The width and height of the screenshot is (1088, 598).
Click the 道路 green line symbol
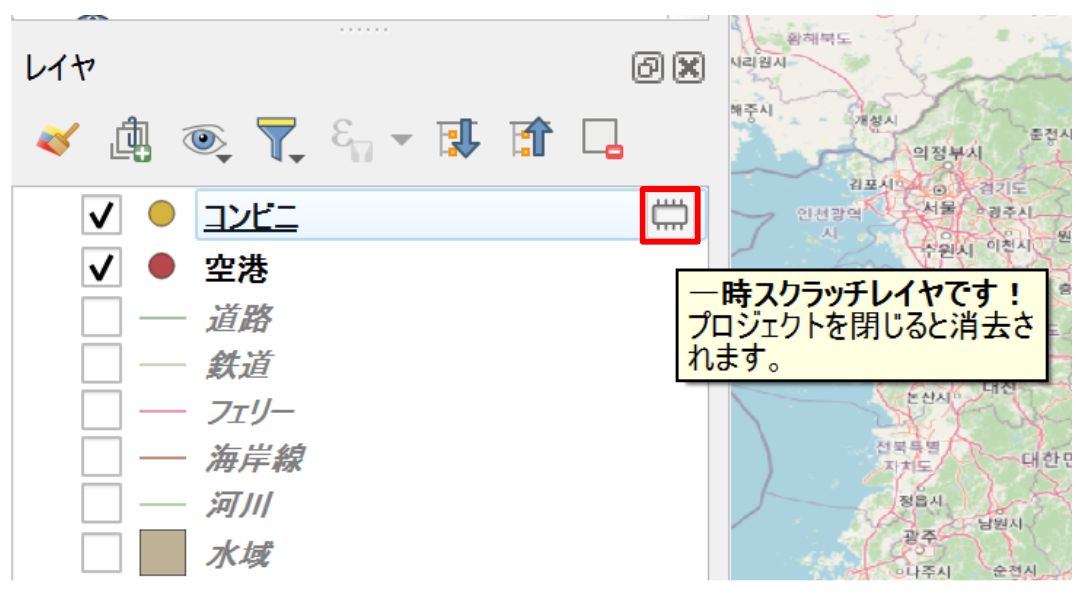[x=162, y=318]
